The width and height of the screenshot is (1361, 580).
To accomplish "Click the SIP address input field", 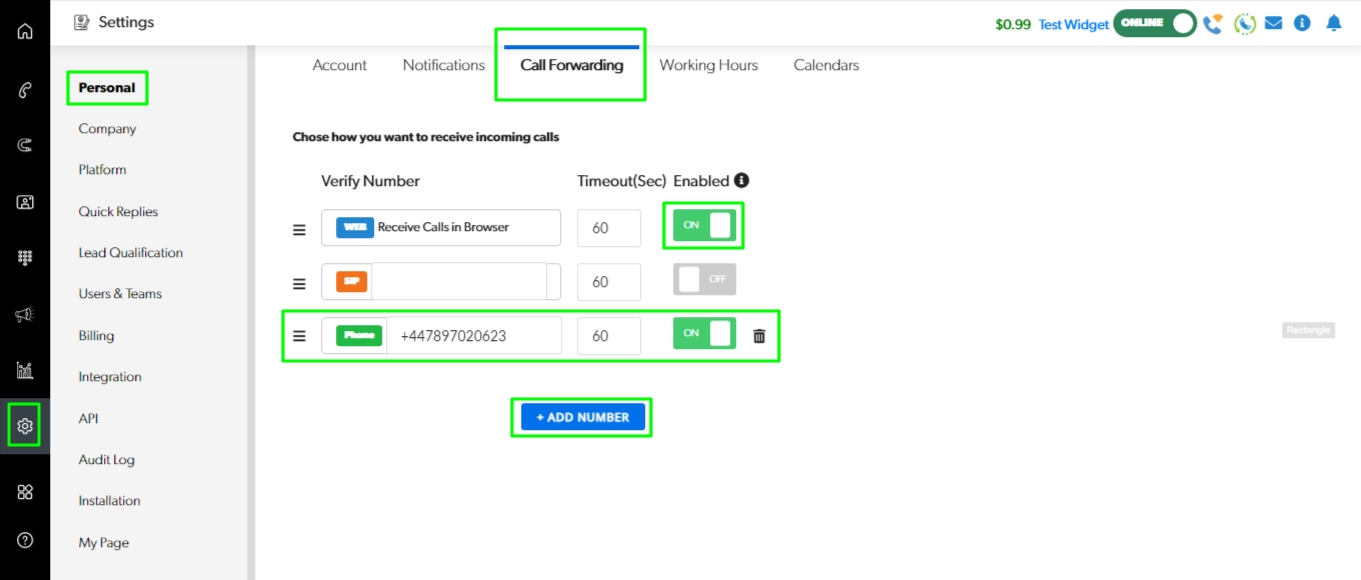I will 459,282.
